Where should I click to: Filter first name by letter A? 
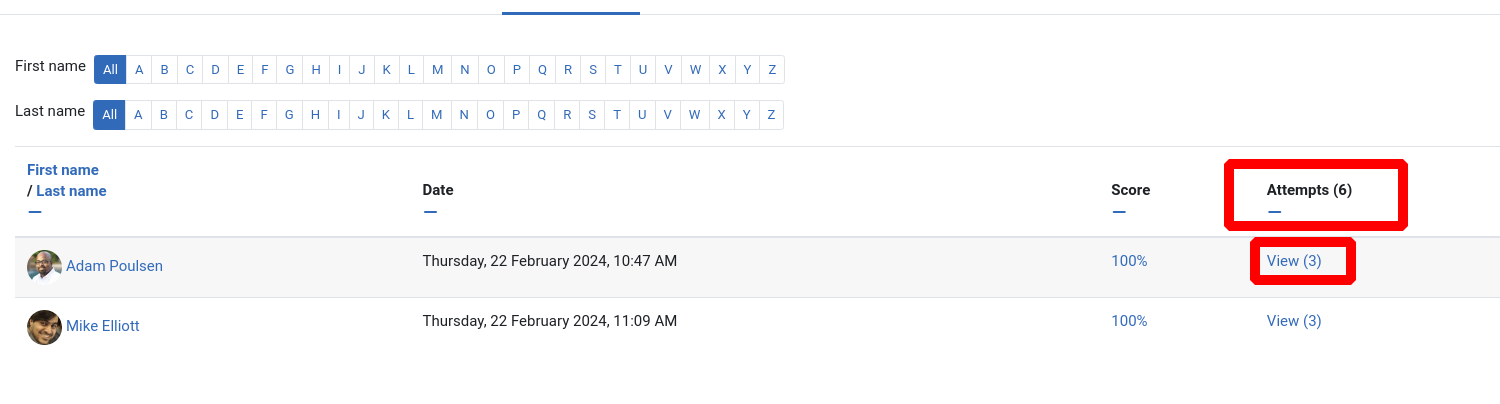click(139, 70)
